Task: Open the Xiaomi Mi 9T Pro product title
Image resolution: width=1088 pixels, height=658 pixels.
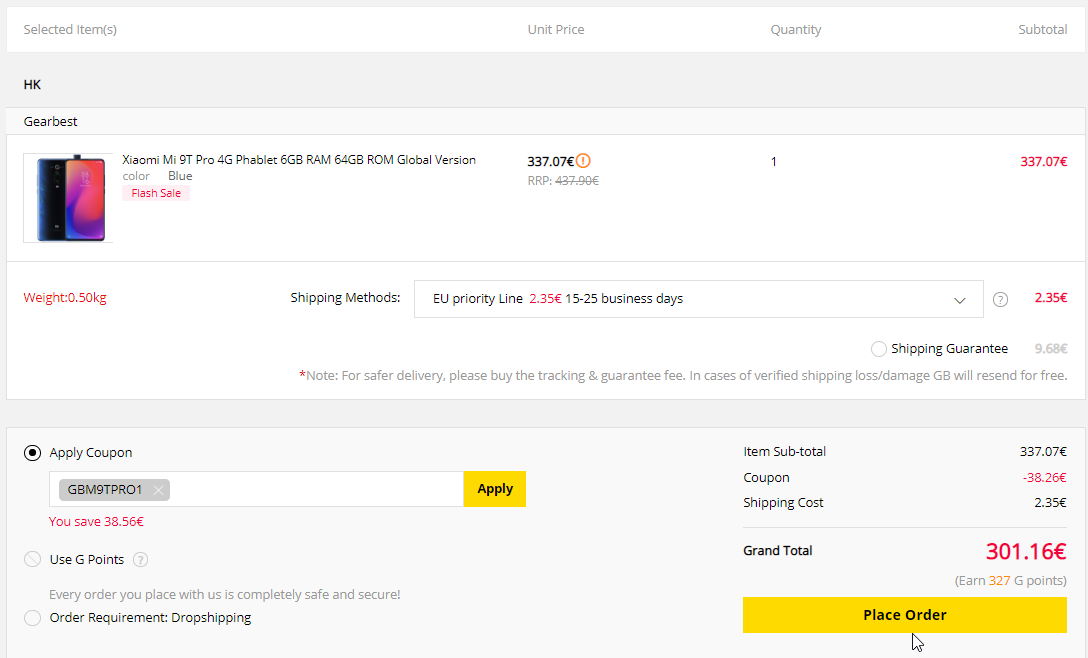Action: (299, 160)
